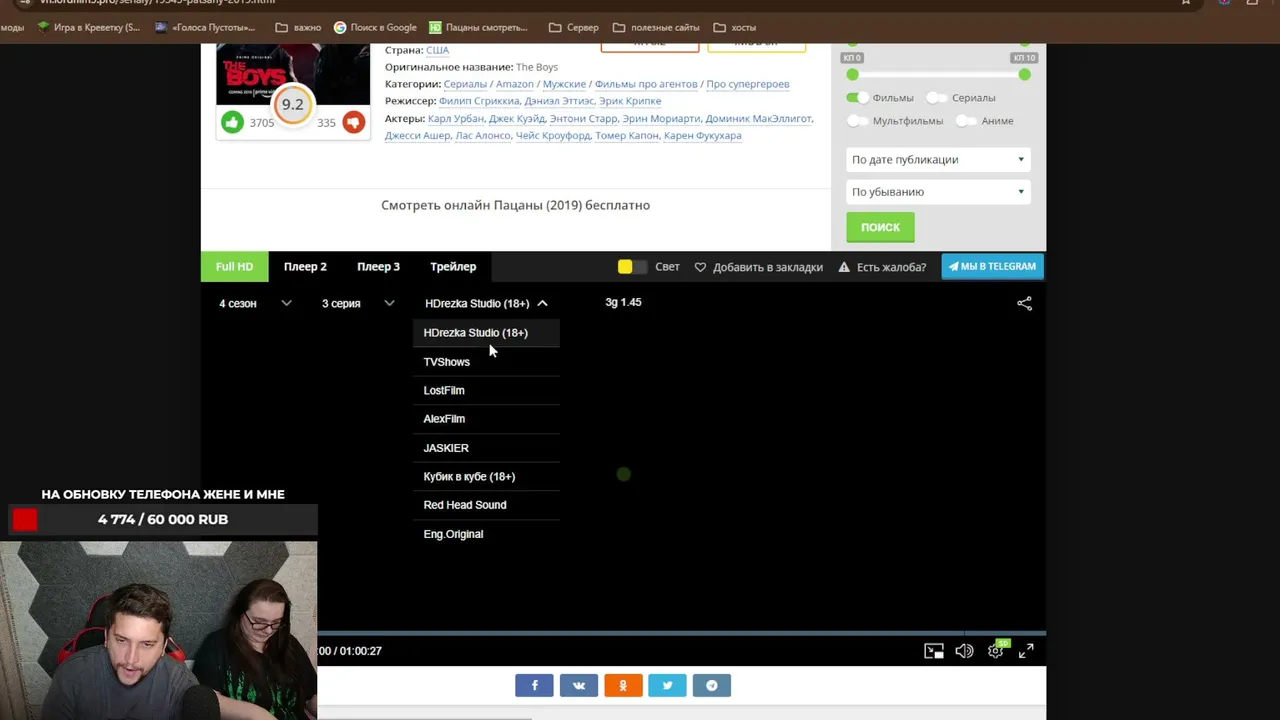Toggle the Аниме filter switch
This screenshot has width=1280, height=720.
point(966,121)
